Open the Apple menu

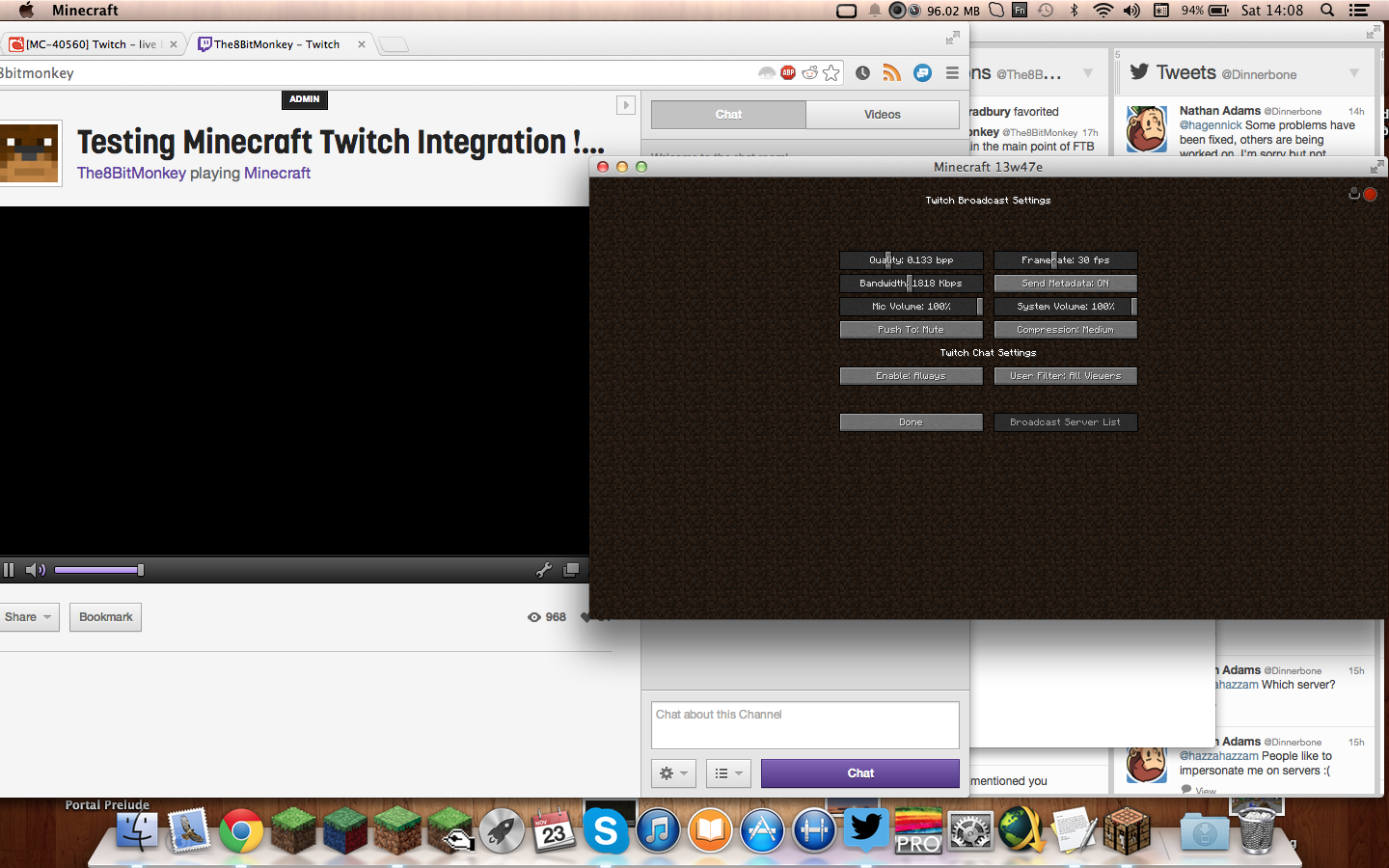26,11
